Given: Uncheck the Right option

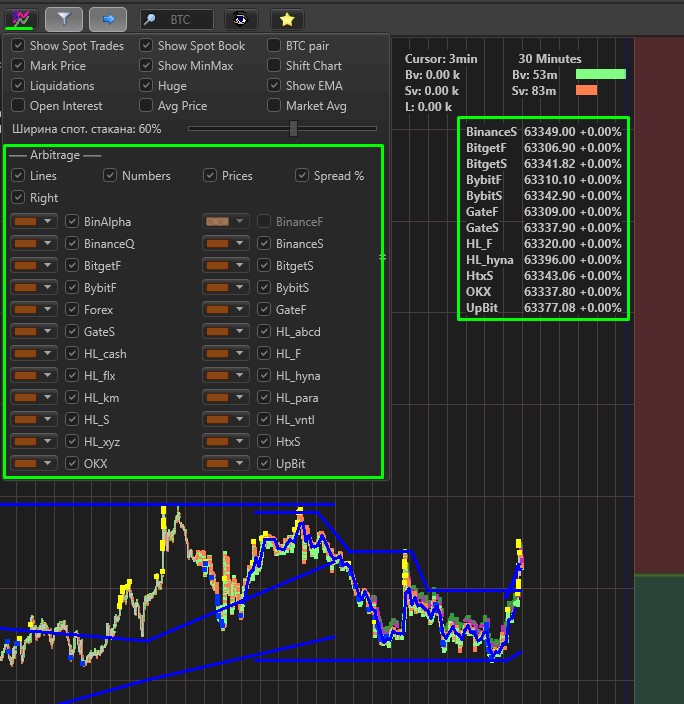Looking at the screenshot, I should [x=18, y=197].
